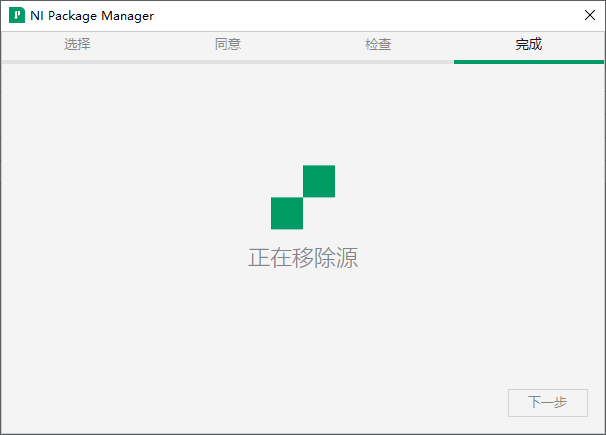
Task: Click the 正在移除源 status text
Action: pos(303,258)
